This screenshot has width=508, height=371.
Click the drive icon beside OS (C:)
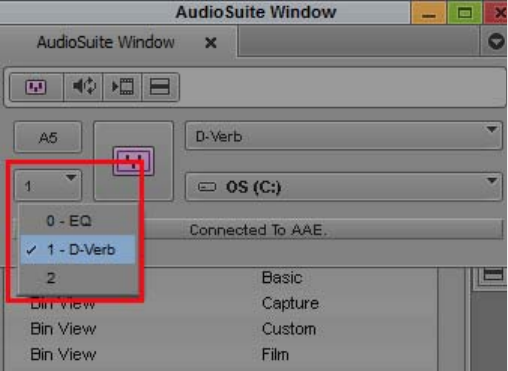pyautogui.click(x=207, y=187)
